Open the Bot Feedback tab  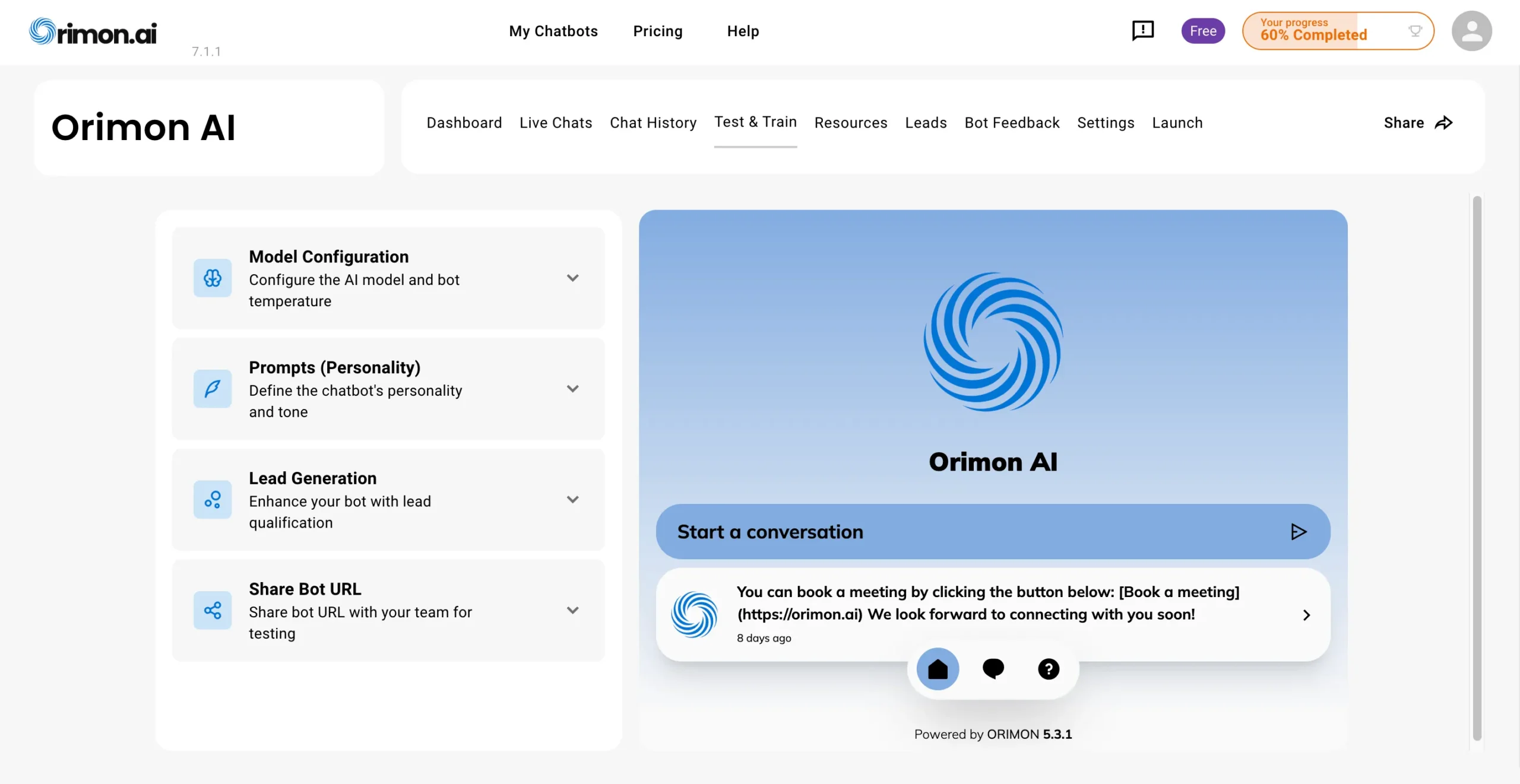pyautogui.click(x=1012, y=122)
